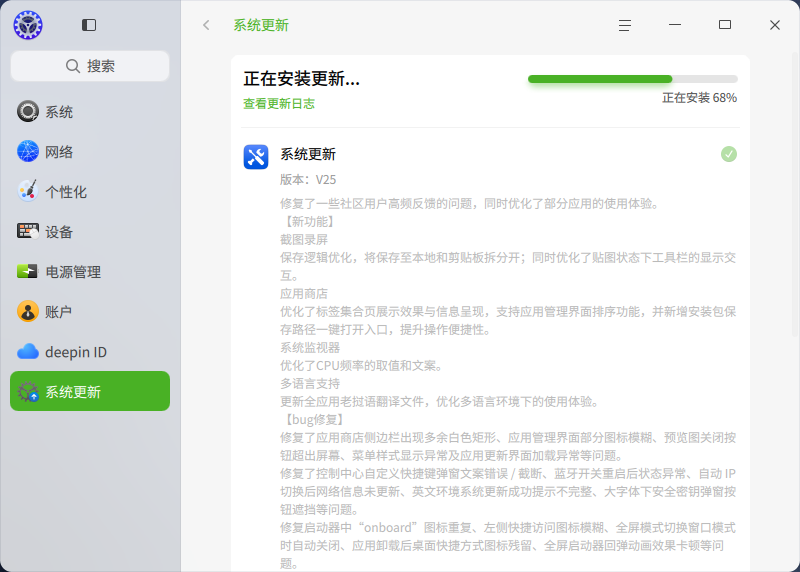Screen dimensions: 800x572
Task: Click the 【新功能】 section heading
Action: click(x=310, y=221)
